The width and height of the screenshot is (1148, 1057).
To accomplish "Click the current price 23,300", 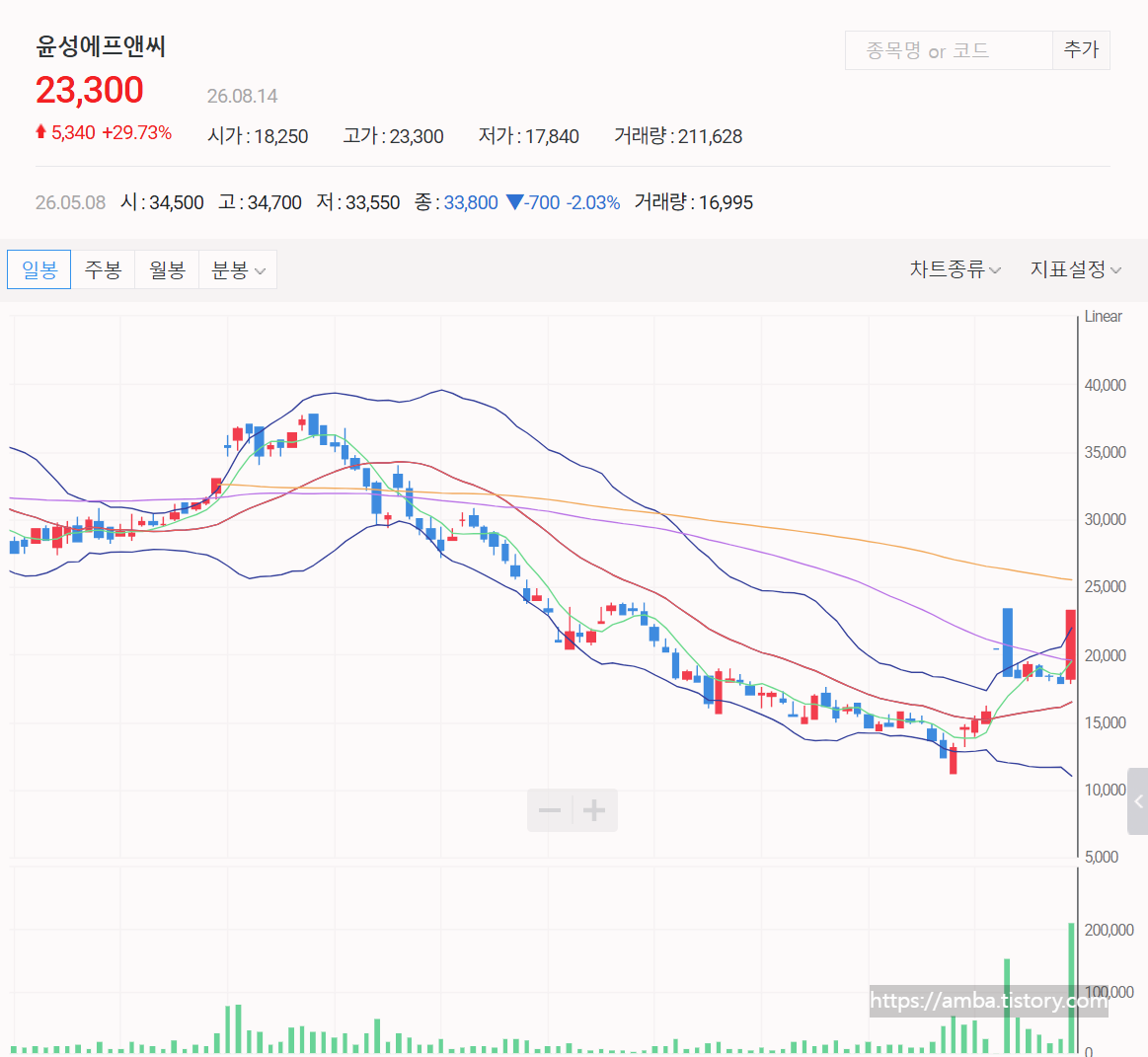I will (89, 91).
